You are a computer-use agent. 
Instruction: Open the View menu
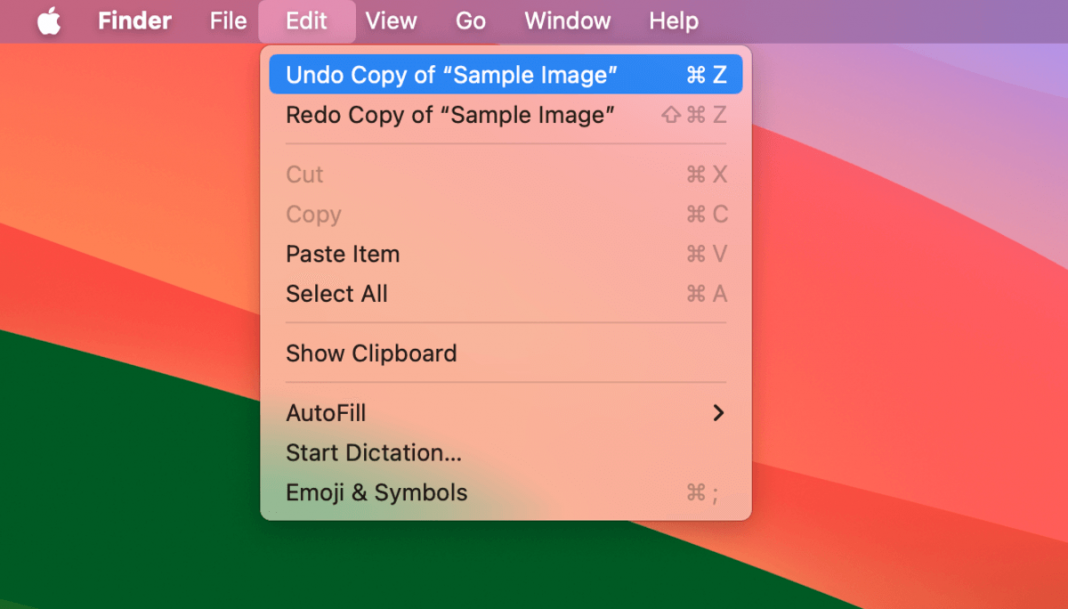[391, 21]
